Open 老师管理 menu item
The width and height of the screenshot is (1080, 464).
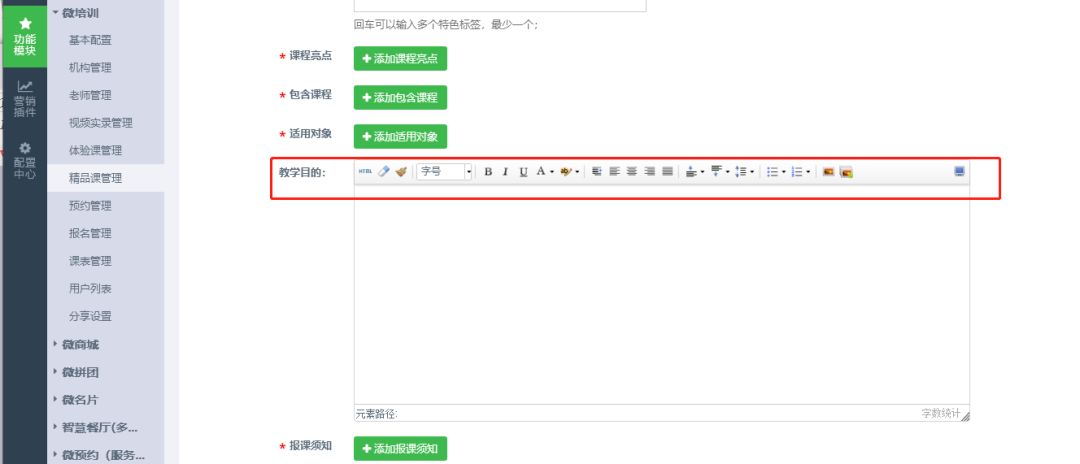(x=90, y=95)
